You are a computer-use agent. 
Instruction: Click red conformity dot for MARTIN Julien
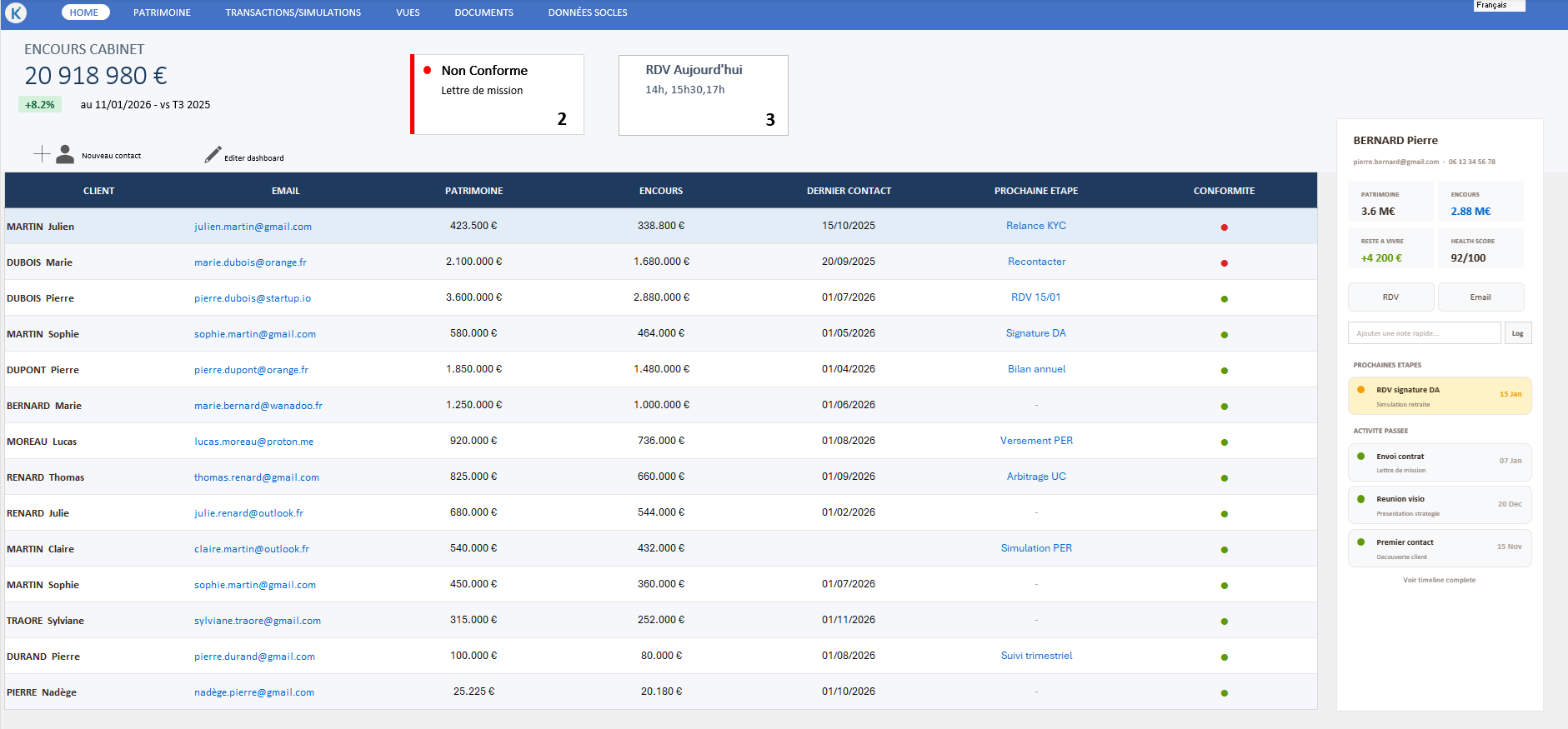pyautogui.click(x=1224, y=227)
